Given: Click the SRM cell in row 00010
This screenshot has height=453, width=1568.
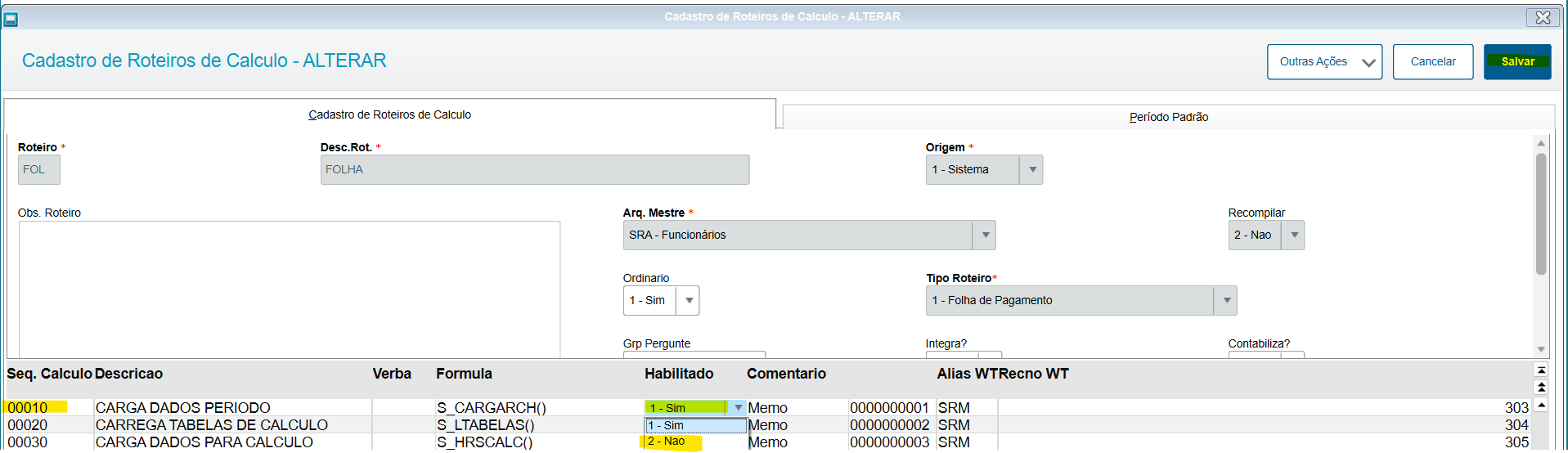Looking at the screenshot, I should [x=967, y=407].
